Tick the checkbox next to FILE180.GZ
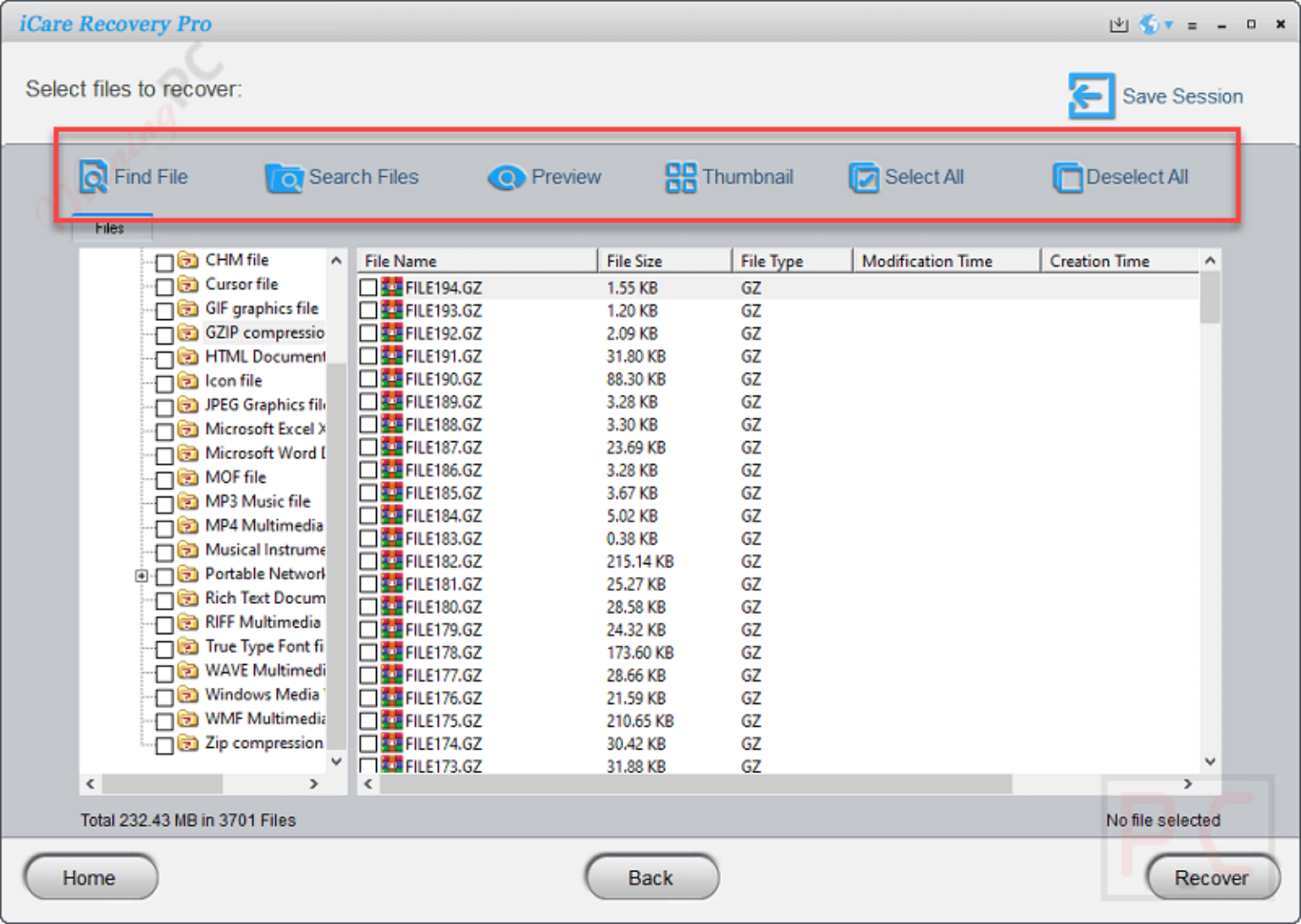 pyautogui.click(x=368, y=606)
